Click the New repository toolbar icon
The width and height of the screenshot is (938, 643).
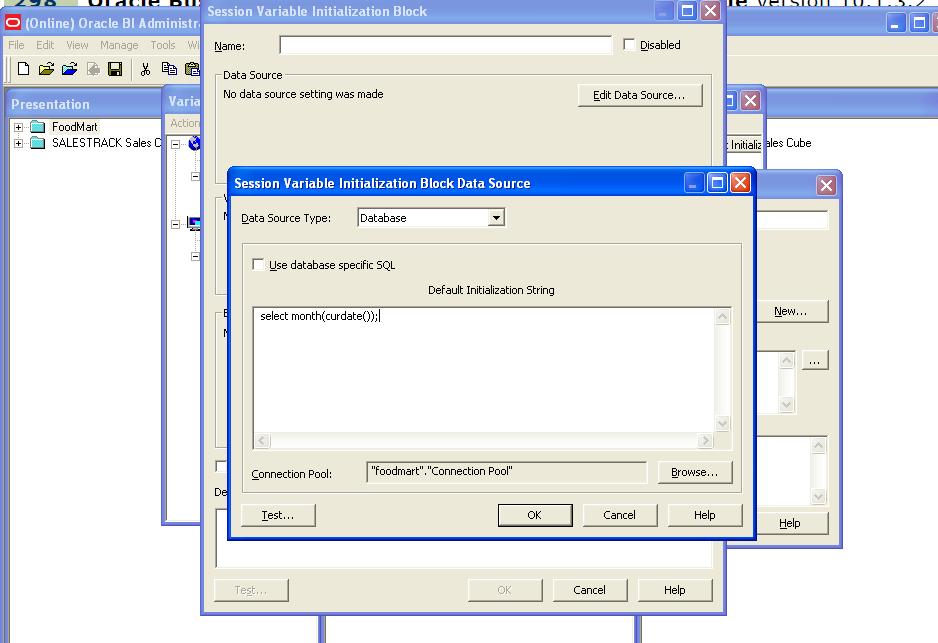click(23, 69)
